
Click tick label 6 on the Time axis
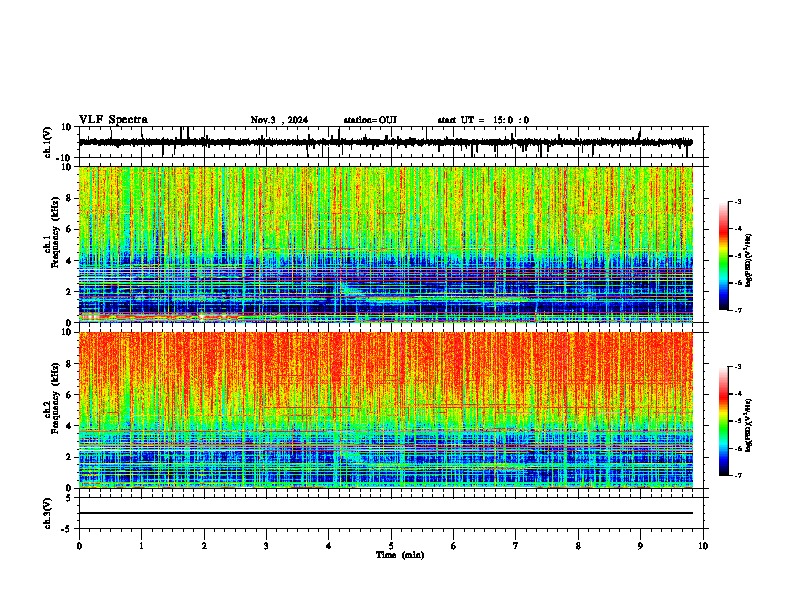tap(454, 546)
